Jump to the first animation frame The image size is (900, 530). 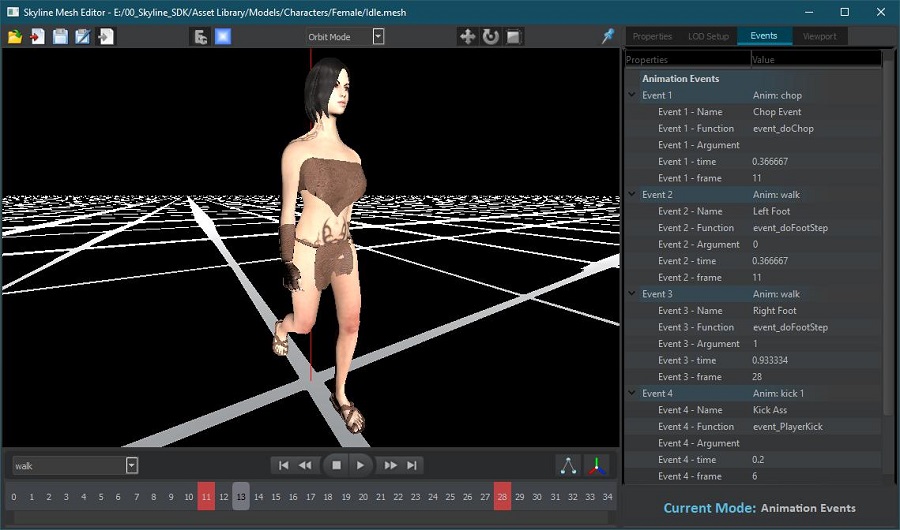pyautogui.click(x=284, y=465)
